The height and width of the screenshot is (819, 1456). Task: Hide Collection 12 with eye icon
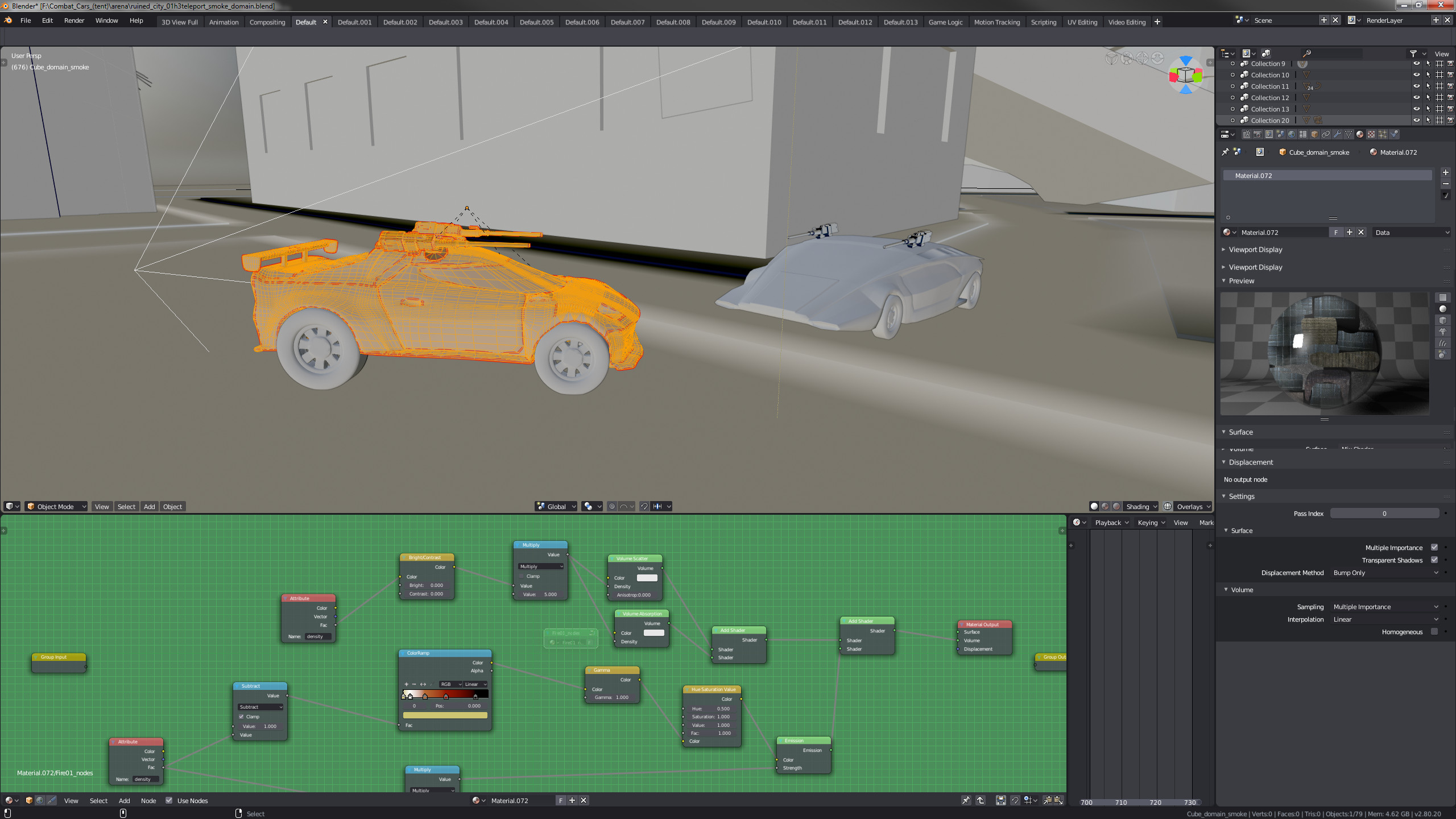1417,97
